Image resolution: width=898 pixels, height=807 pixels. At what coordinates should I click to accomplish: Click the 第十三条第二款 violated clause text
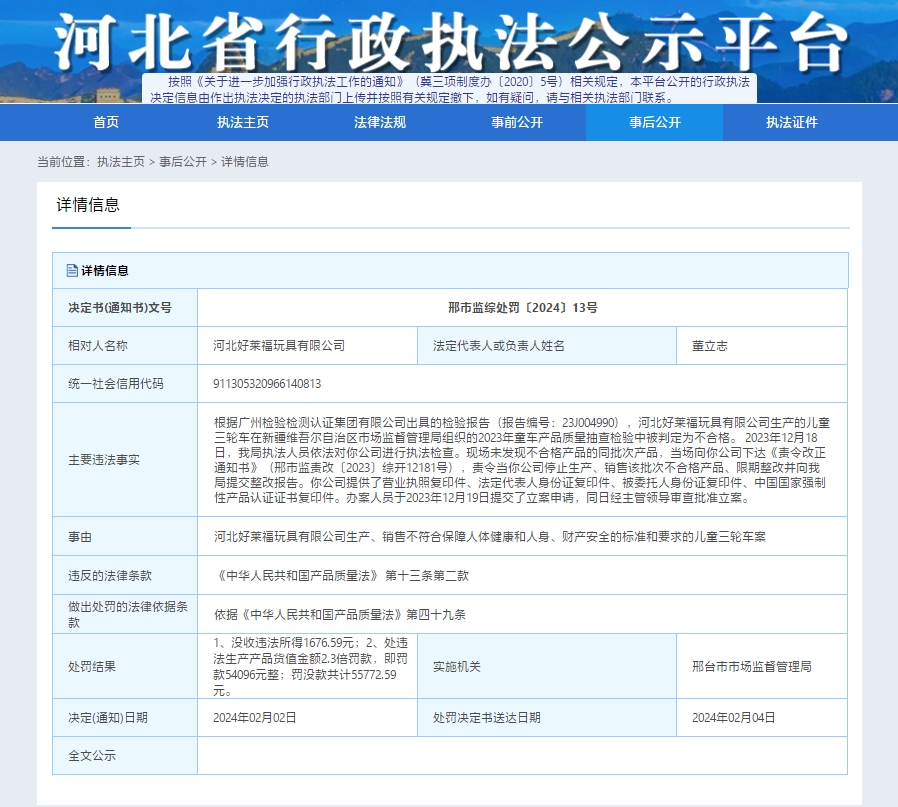[427, 576]
